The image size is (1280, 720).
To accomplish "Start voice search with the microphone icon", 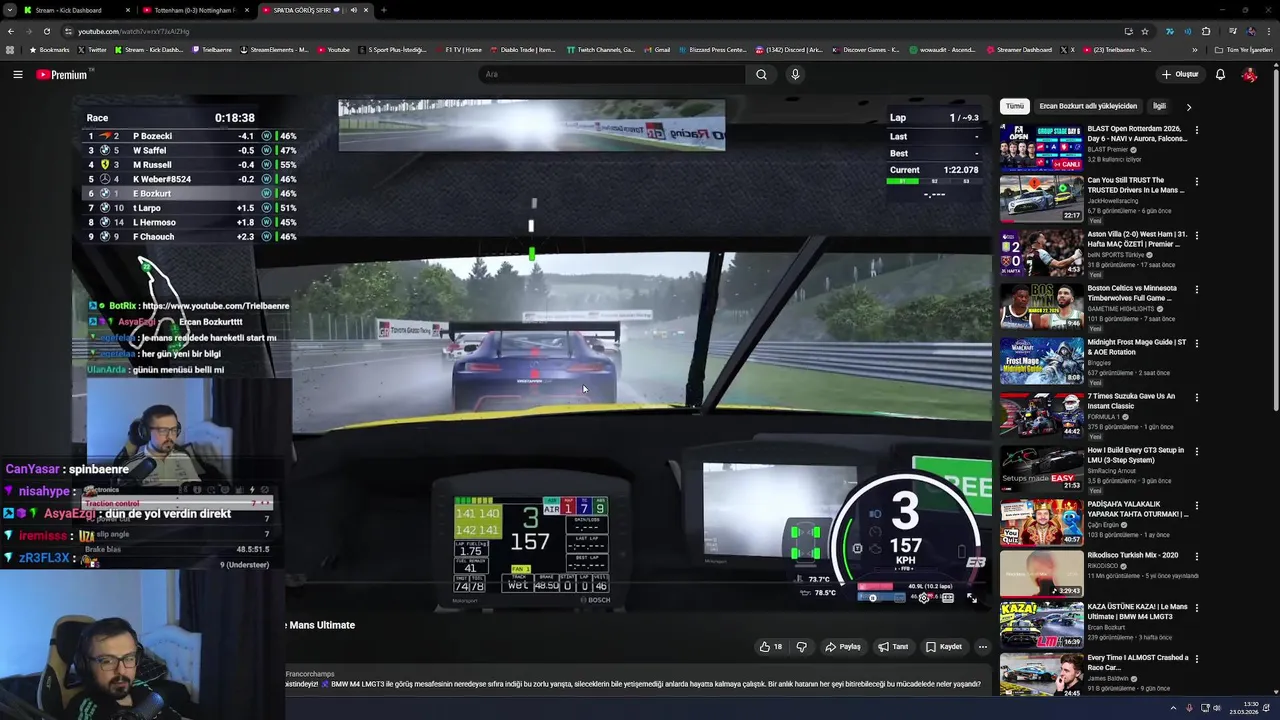I will point(795,74).
